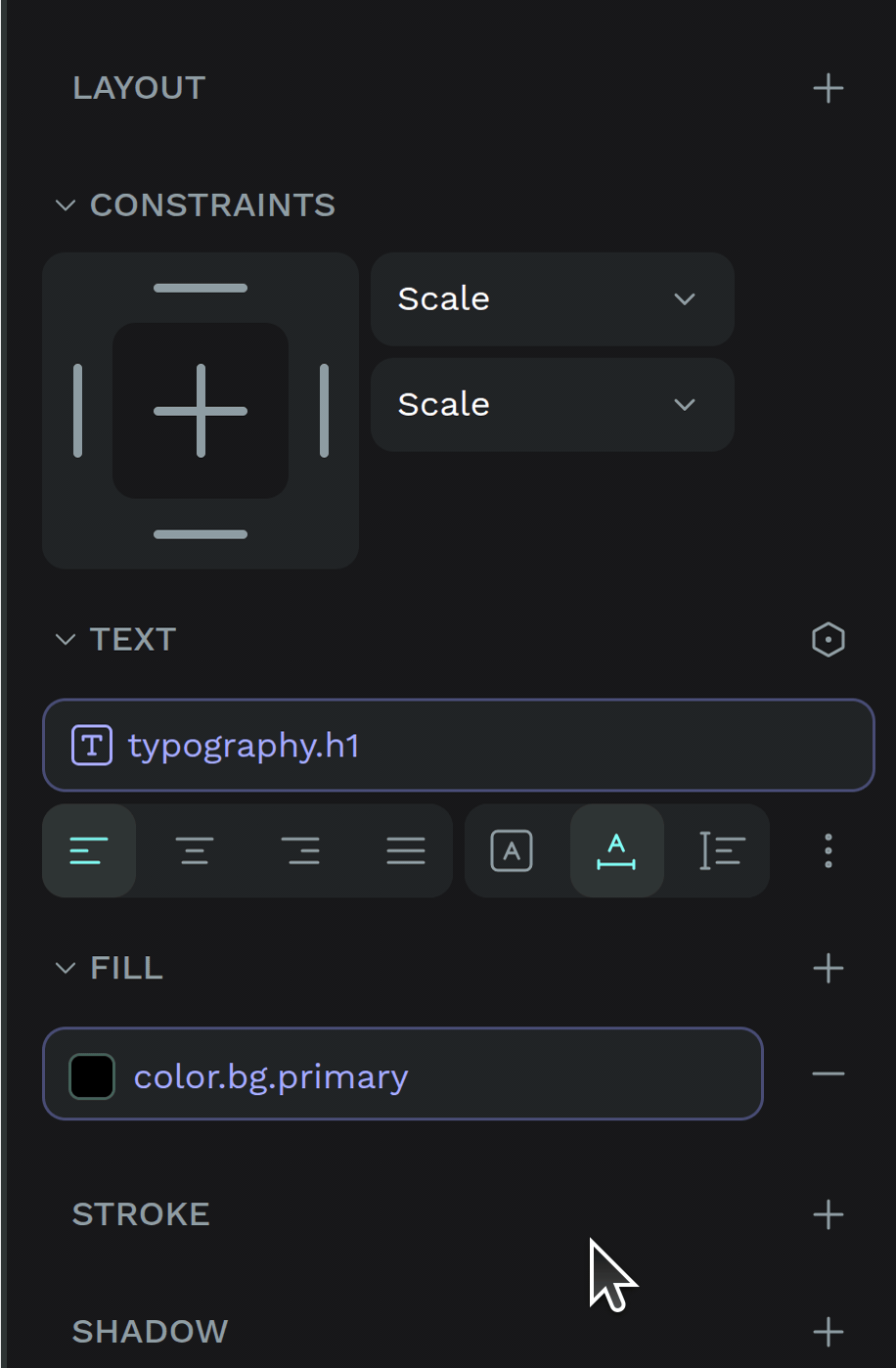The height and width of the screenshot is (1368, 896).
Task: Select align text right icon
Action: click(x=300, y=851)
